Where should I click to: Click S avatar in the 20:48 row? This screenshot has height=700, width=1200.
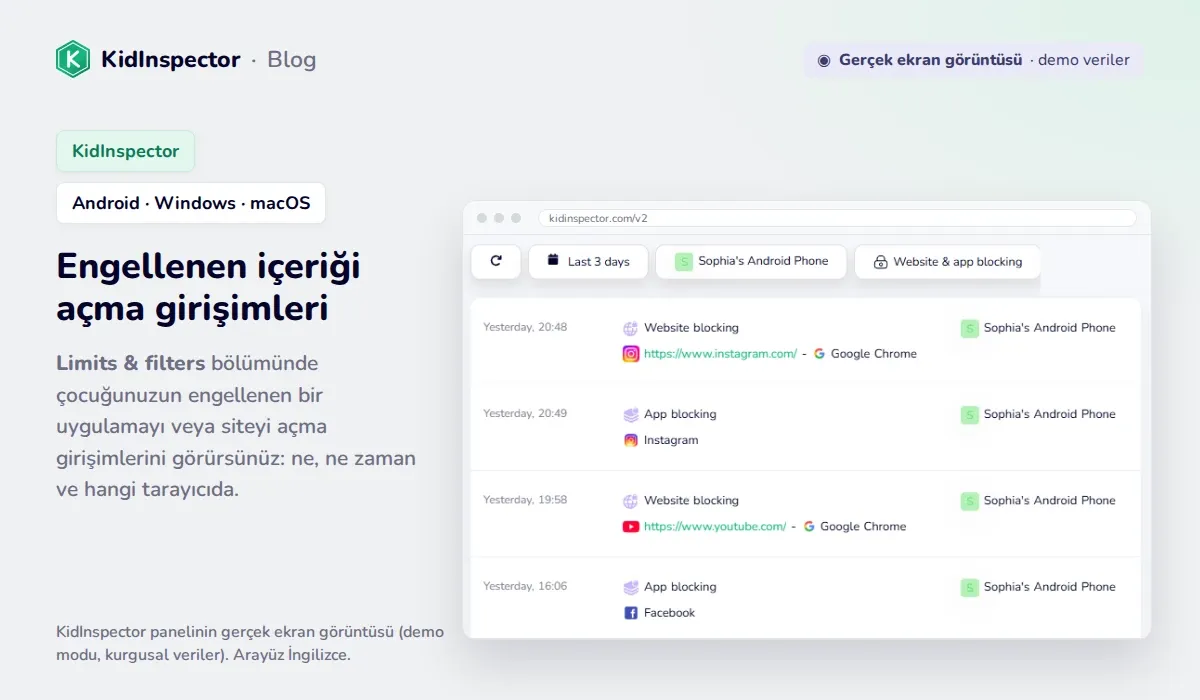969,328
